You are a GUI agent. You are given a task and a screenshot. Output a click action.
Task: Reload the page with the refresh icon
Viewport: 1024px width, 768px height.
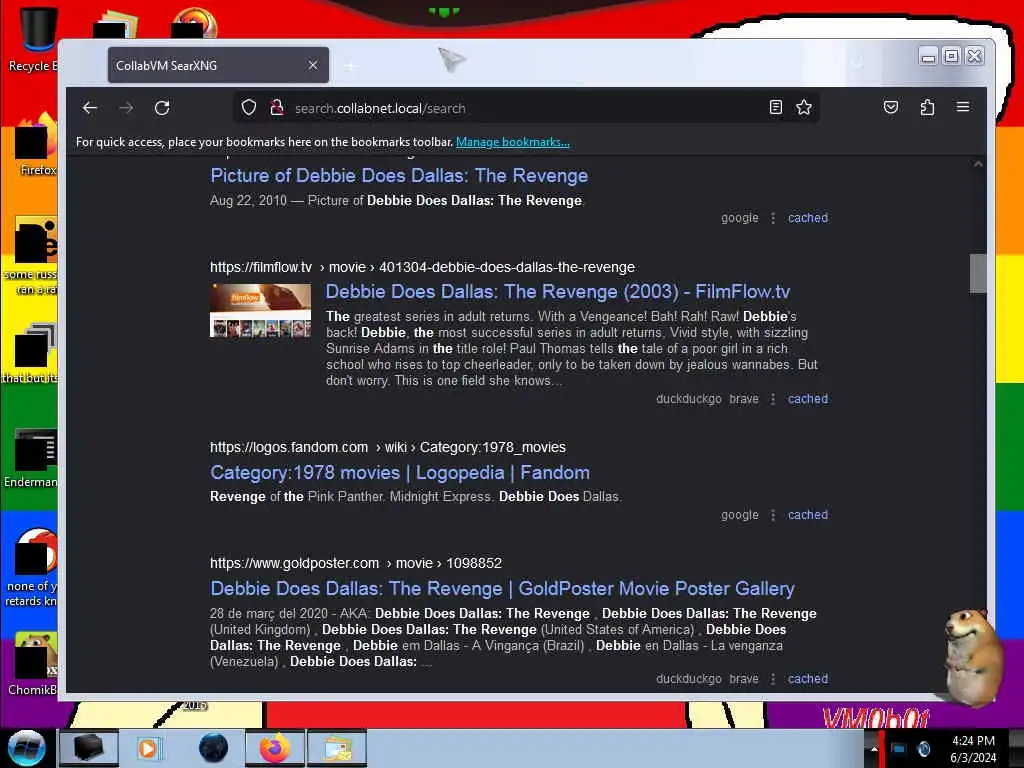[162, 108]
